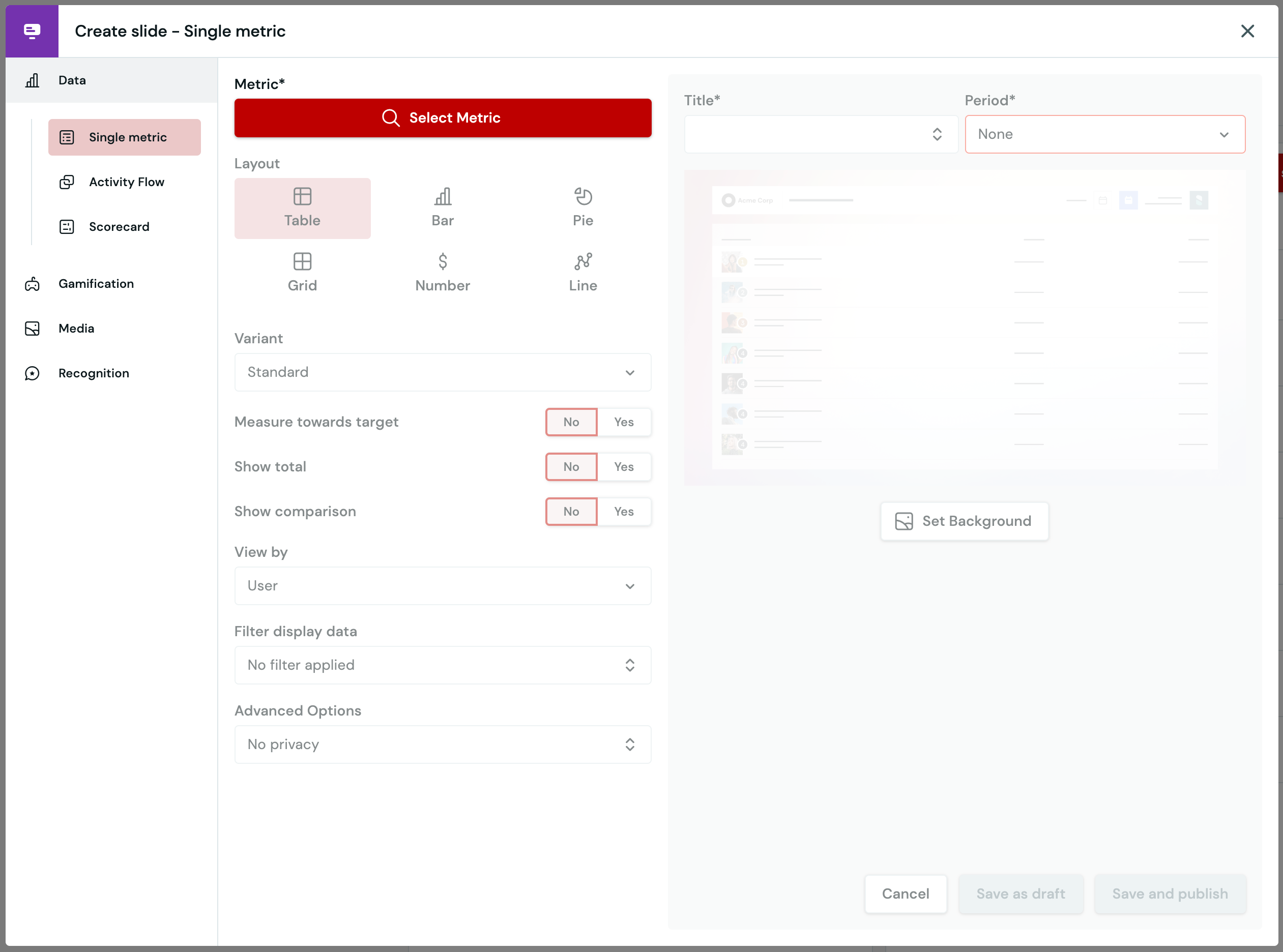Select the Table layout icon
Viewport: 1283px width, 952px height.
(302, 197)
